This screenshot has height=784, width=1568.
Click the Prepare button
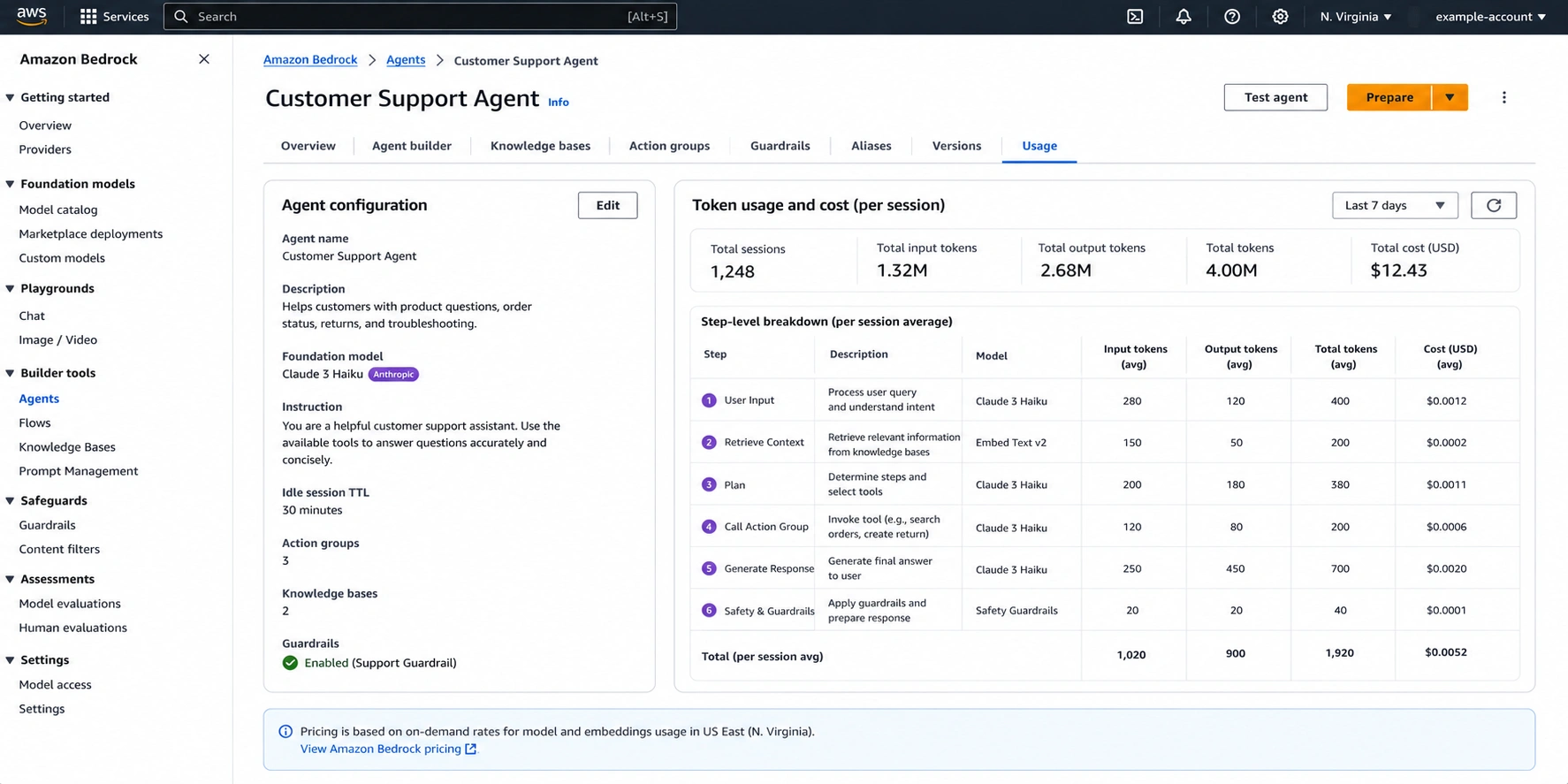pos(1389,97)
